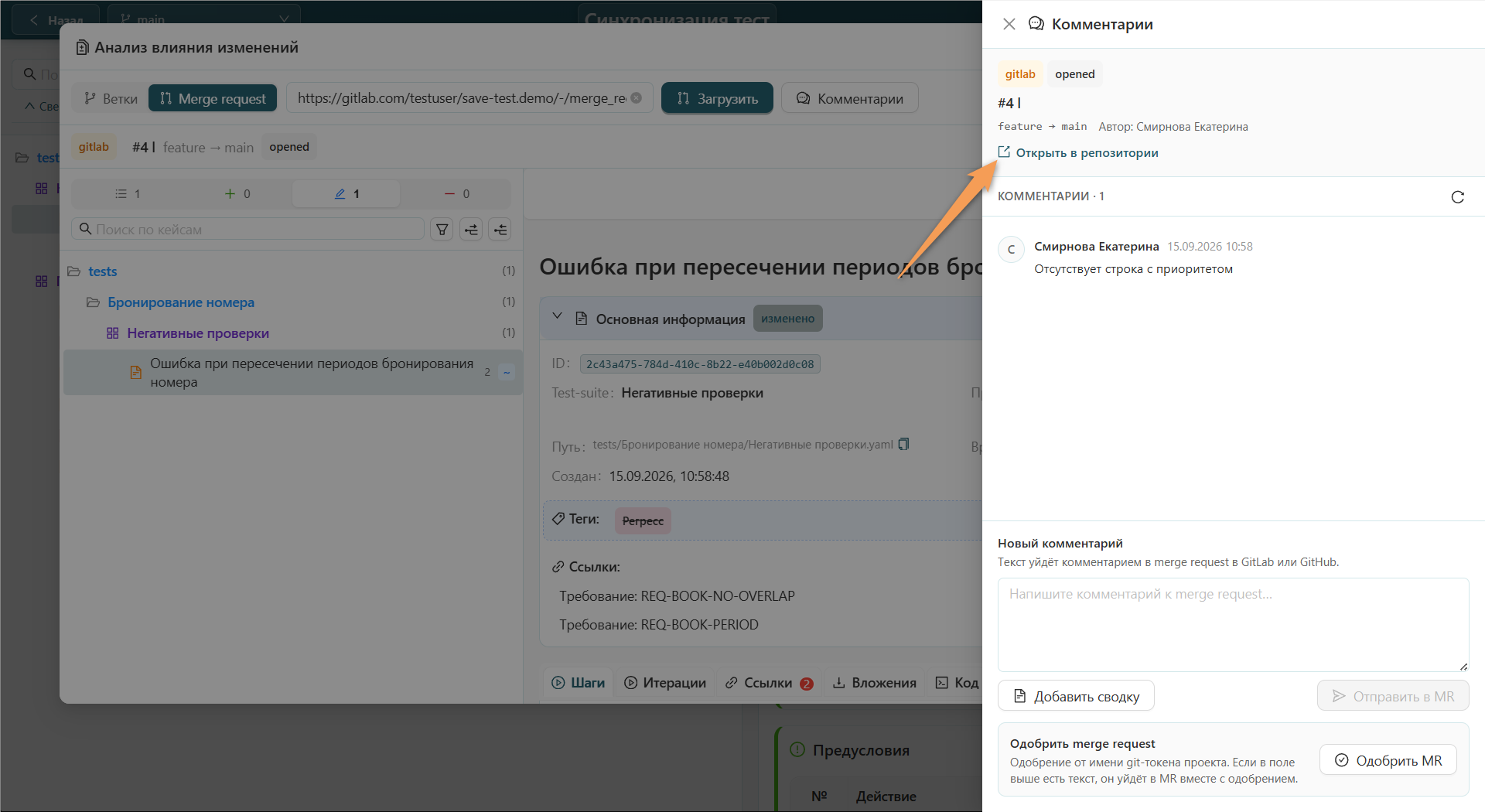Collapse the Основная информация section

pos(557,317)
